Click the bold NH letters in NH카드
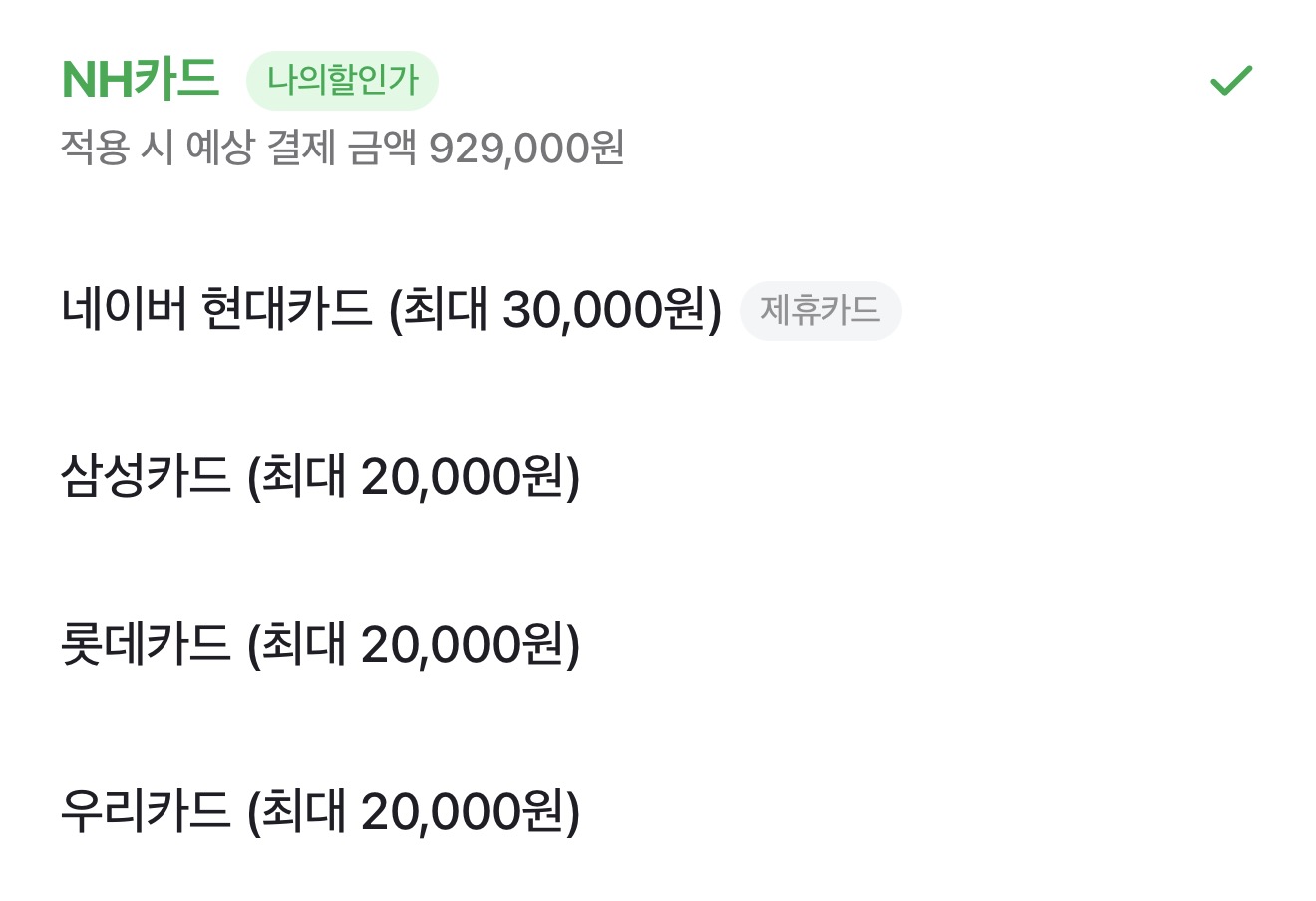Image resolution: width=1316 pixels, height=901 pixels. point(97,80)
